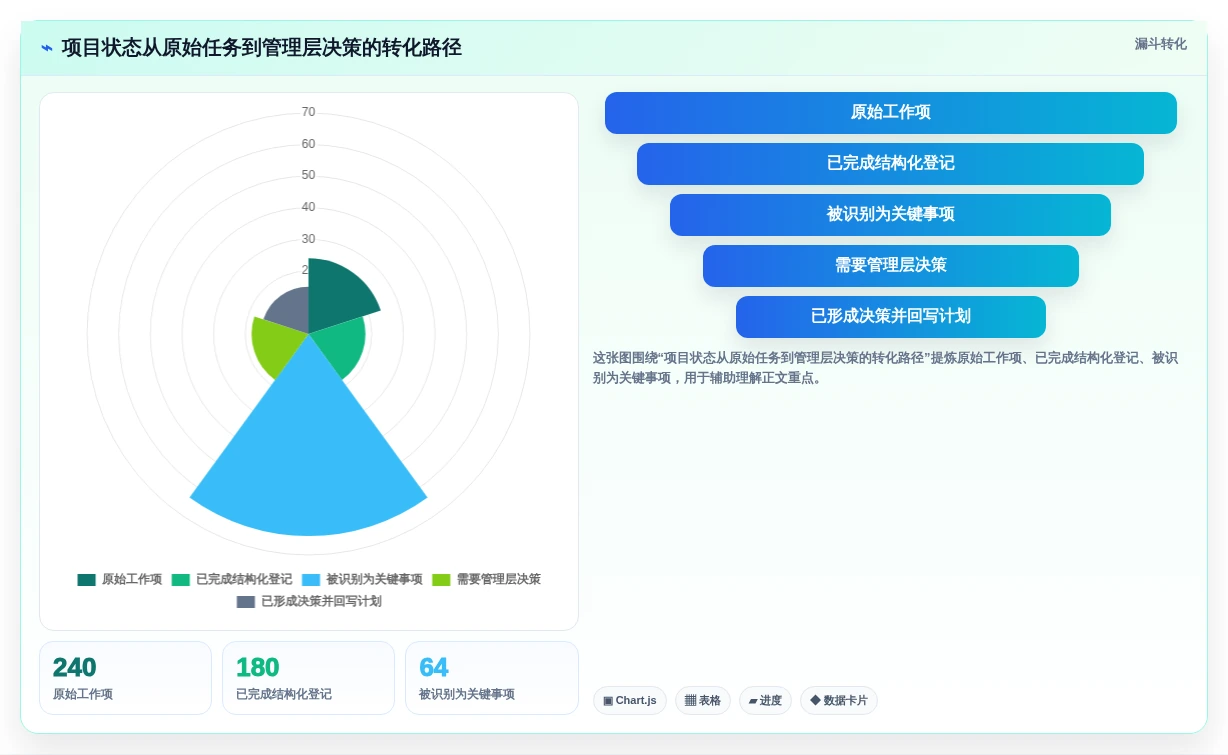The image size is (1228, 755).
Task: Select the 需要管理层决策 funnel bar
Action: (x=890, y=266)
